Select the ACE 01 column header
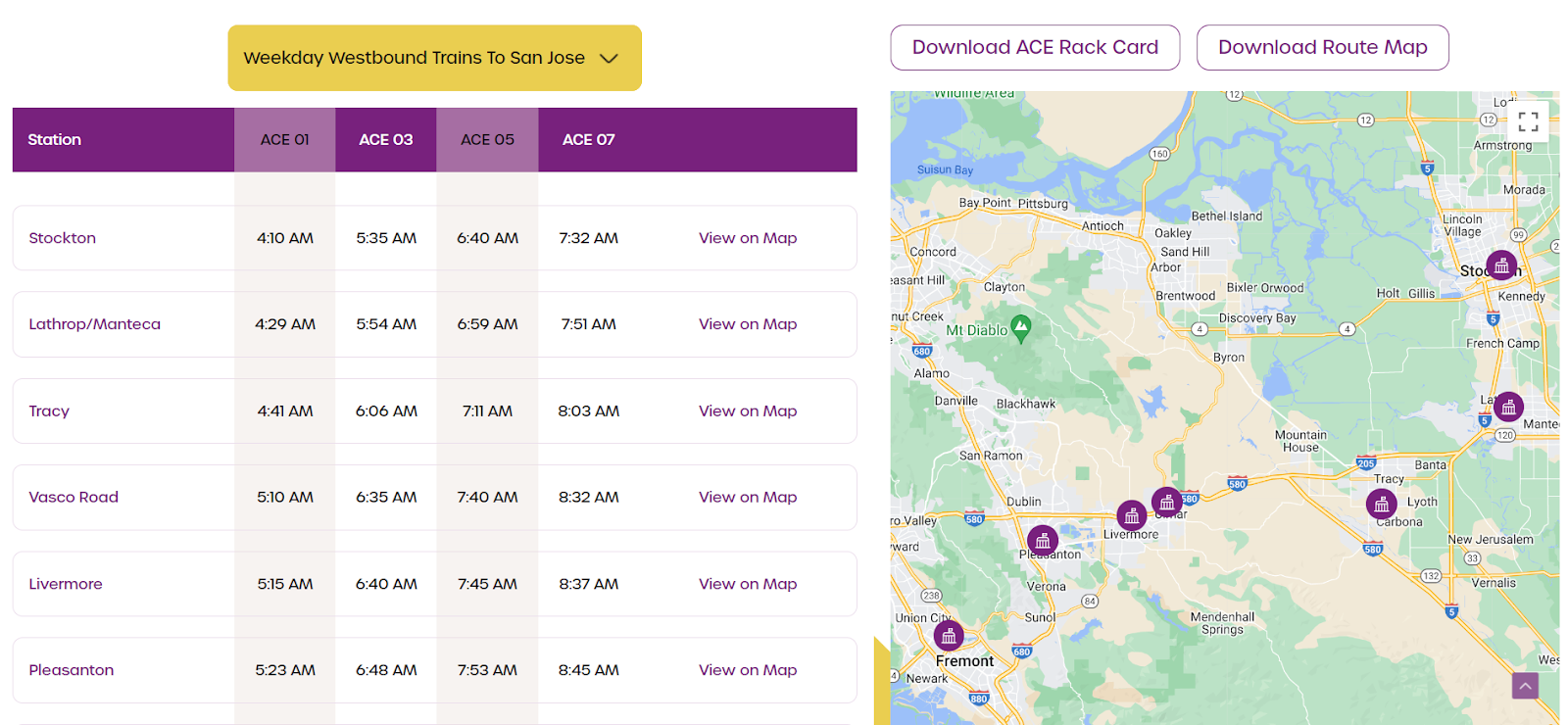This screenshot has width=1568, height=725. pyautogui.click(x=285, y=140)
